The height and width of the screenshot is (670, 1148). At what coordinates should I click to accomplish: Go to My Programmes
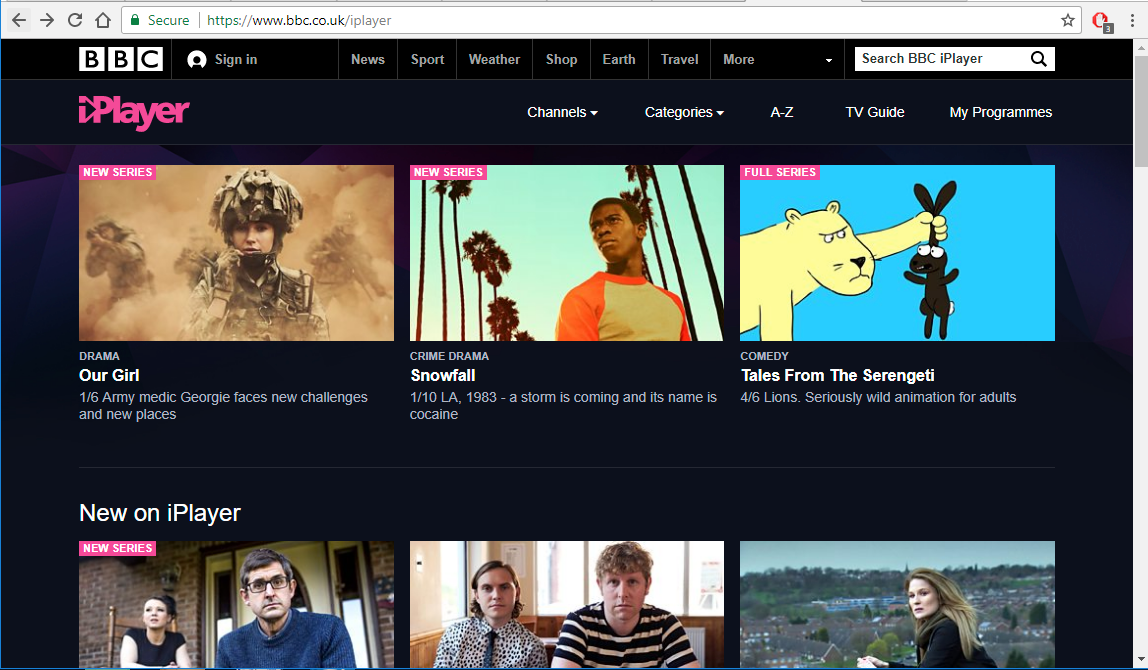tap(1001, 112)
